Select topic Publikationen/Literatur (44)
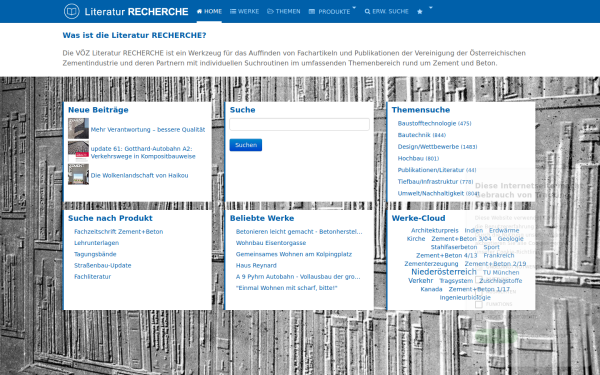 click(437, 170)
